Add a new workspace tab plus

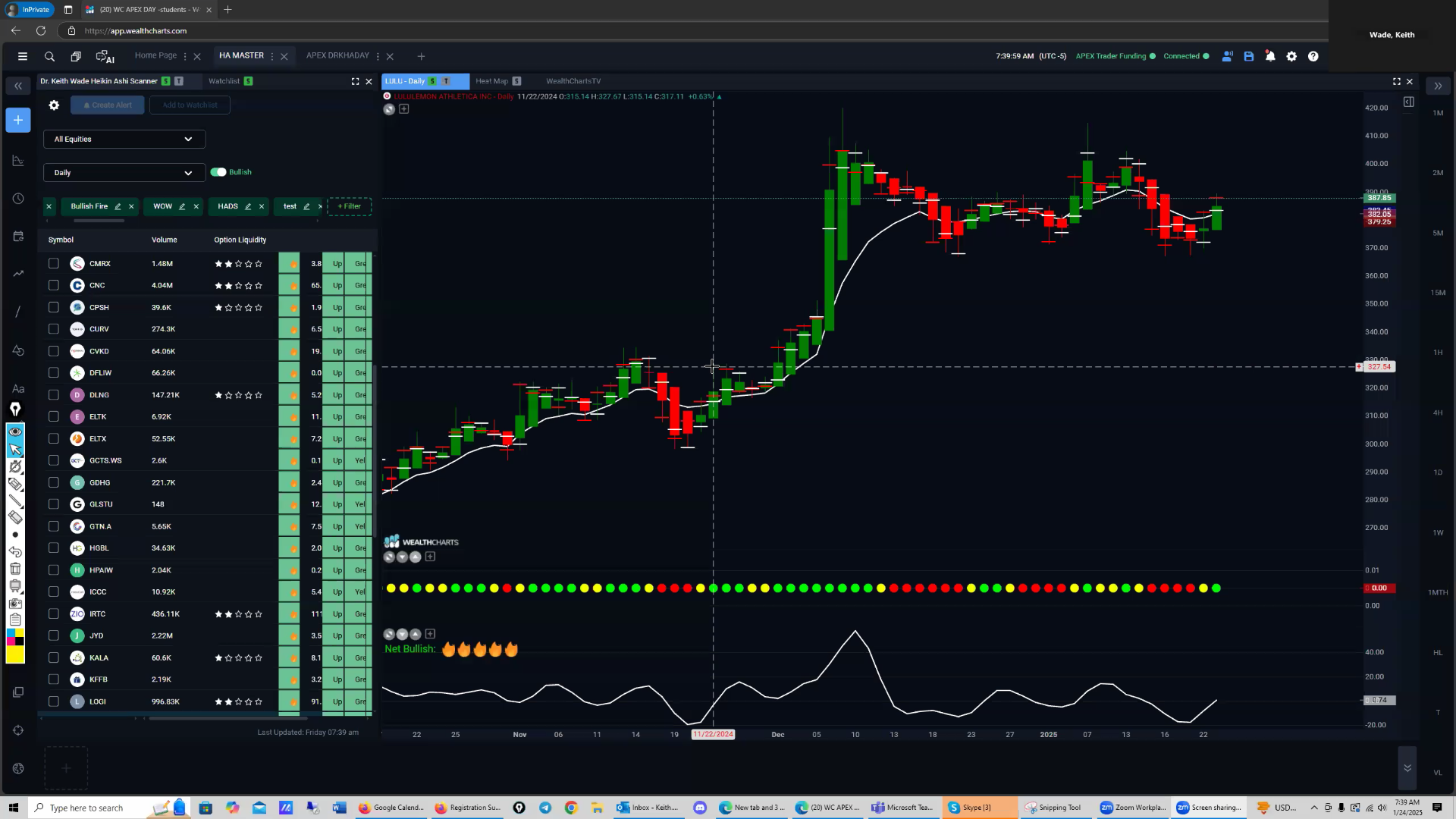[x=421, y=56]
